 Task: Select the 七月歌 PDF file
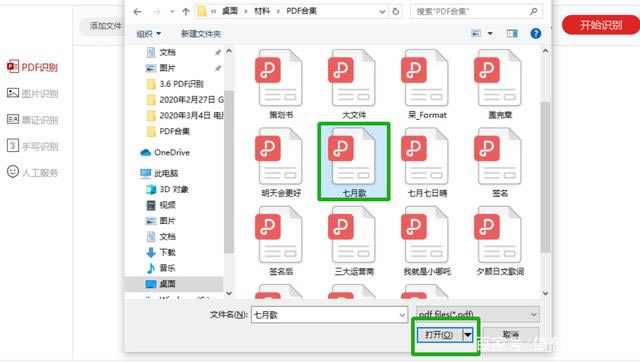pos(353,162)
